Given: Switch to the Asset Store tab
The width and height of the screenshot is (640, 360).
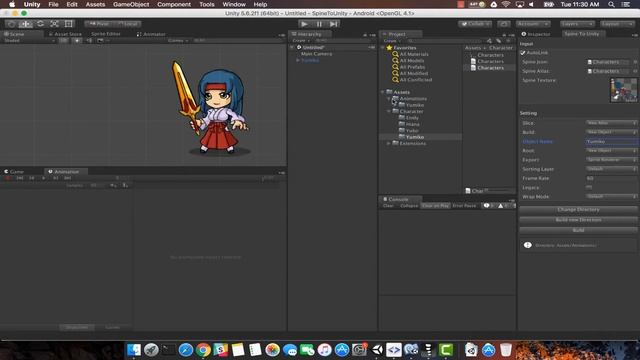Looking at the screenshot, I should click(65, 34).
